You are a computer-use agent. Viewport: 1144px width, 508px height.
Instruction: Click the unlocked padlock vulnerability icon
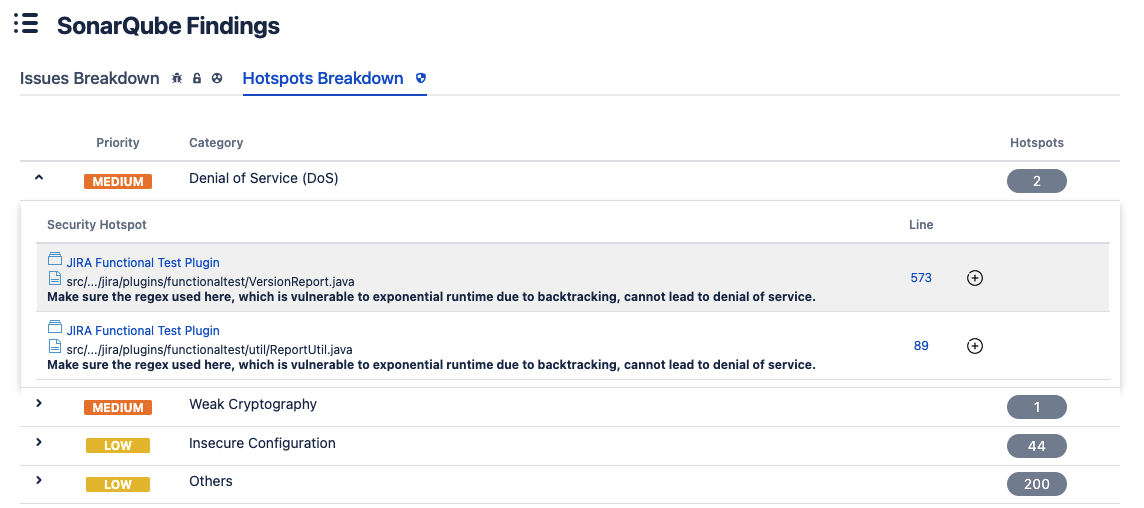pos(197,78)
